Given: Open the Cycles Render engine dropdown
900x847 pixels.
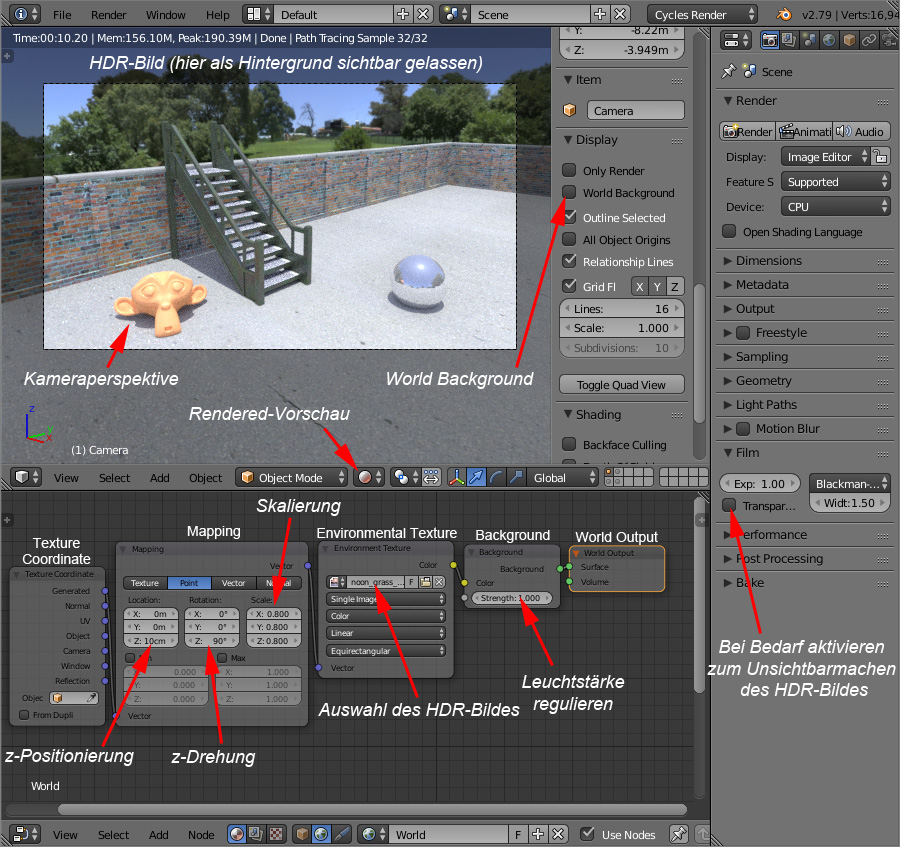Looking at the screenshot, I should pyautogui.click(x=700, y=15).
